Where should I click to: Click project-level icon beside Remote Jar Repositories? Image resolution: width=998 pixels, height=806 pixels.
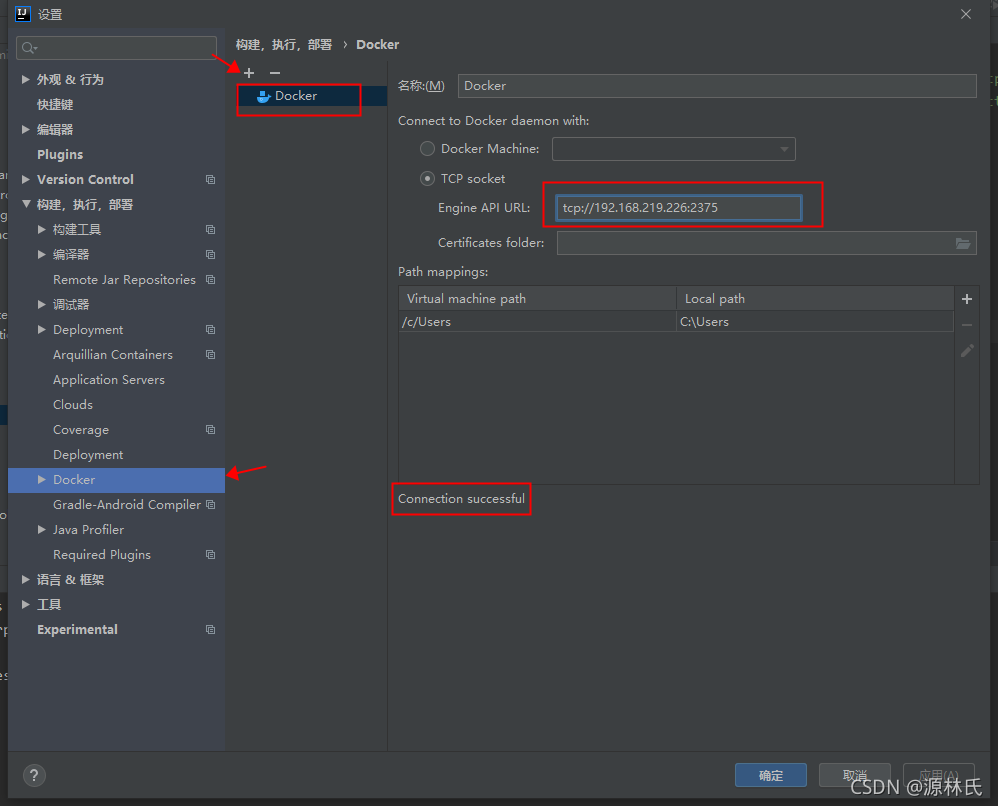point(211,279)
